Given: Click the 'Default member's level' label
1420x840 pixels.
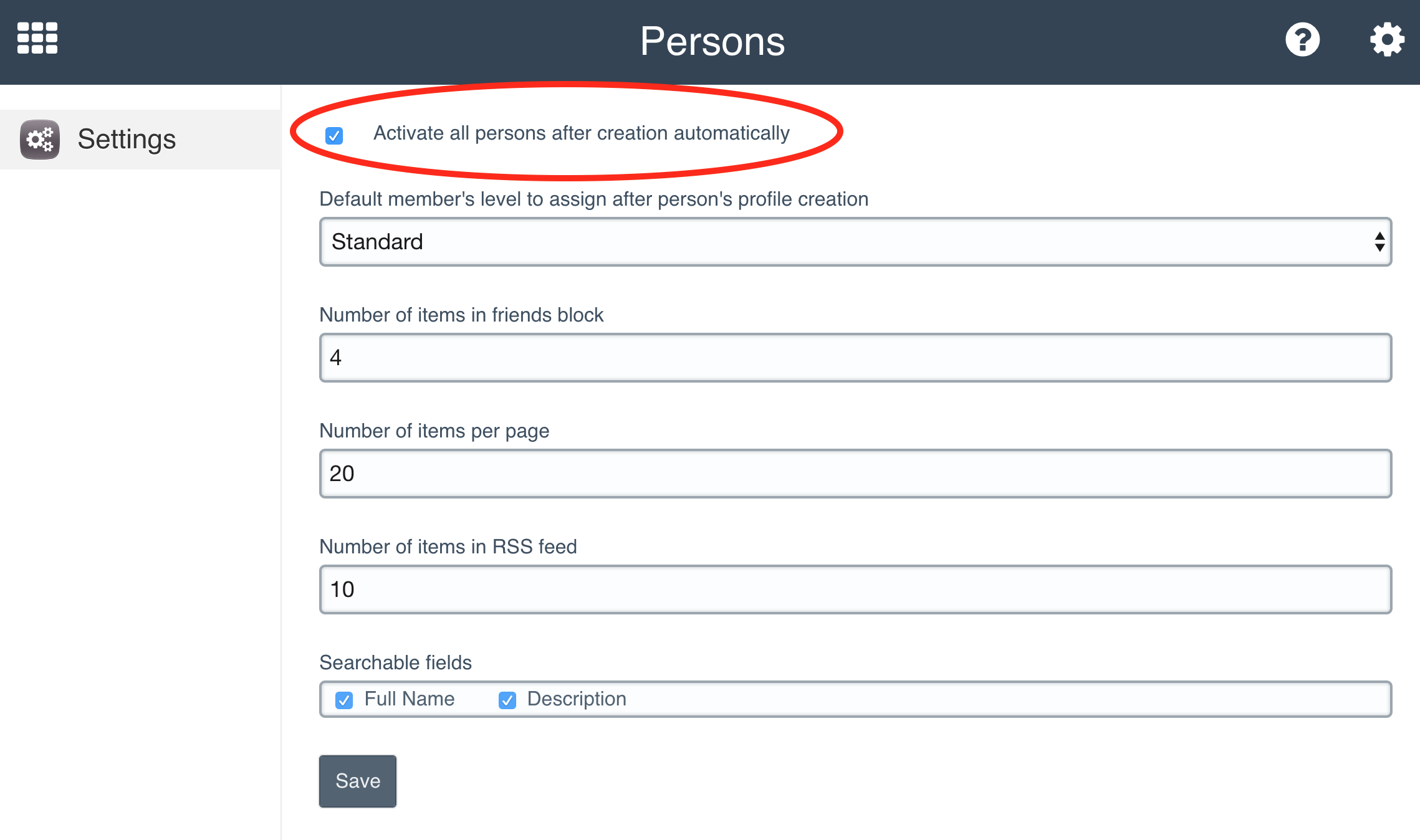Looking at the screenshot, I should [593, 199].
